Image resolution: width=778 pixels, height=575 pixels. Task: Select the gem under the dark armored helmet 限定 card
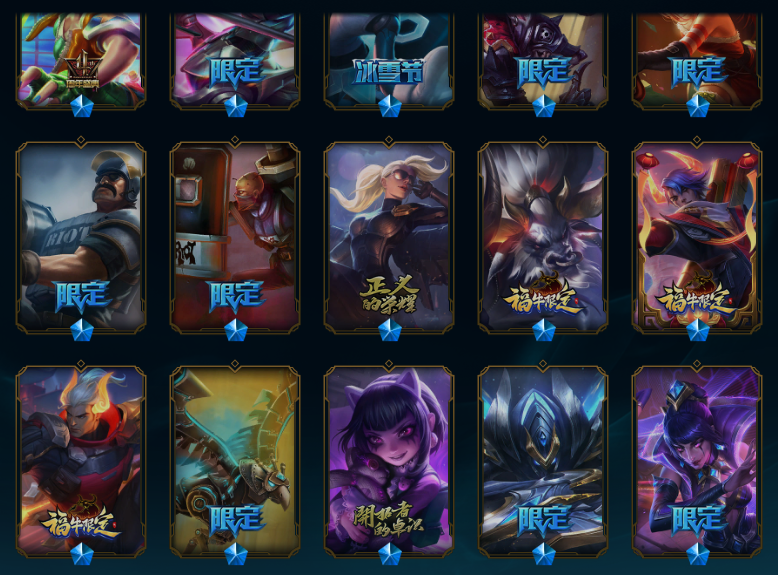pos(543,554)
